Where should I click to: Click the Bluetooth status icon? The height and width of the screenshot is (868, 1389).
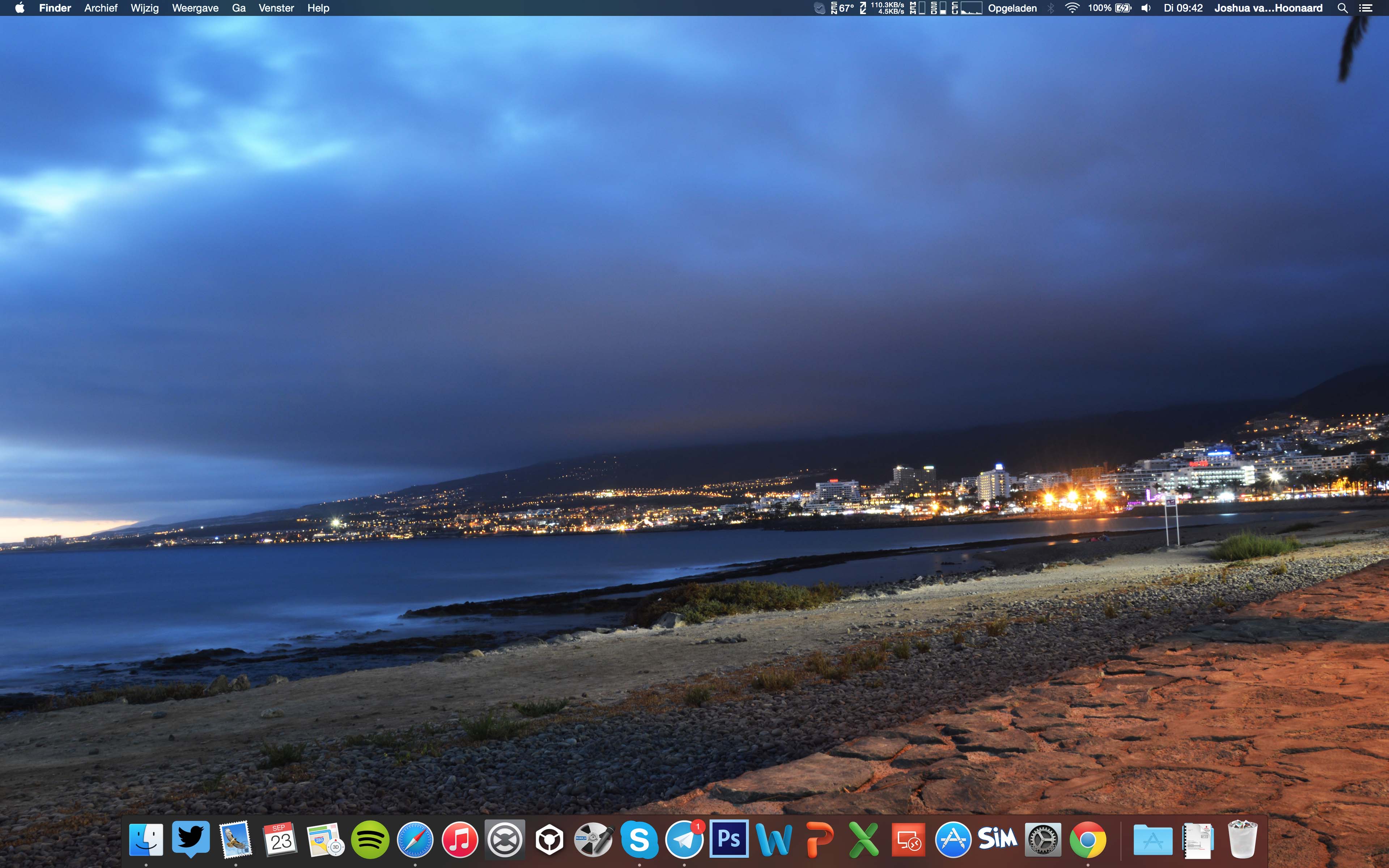(1051, 8)
